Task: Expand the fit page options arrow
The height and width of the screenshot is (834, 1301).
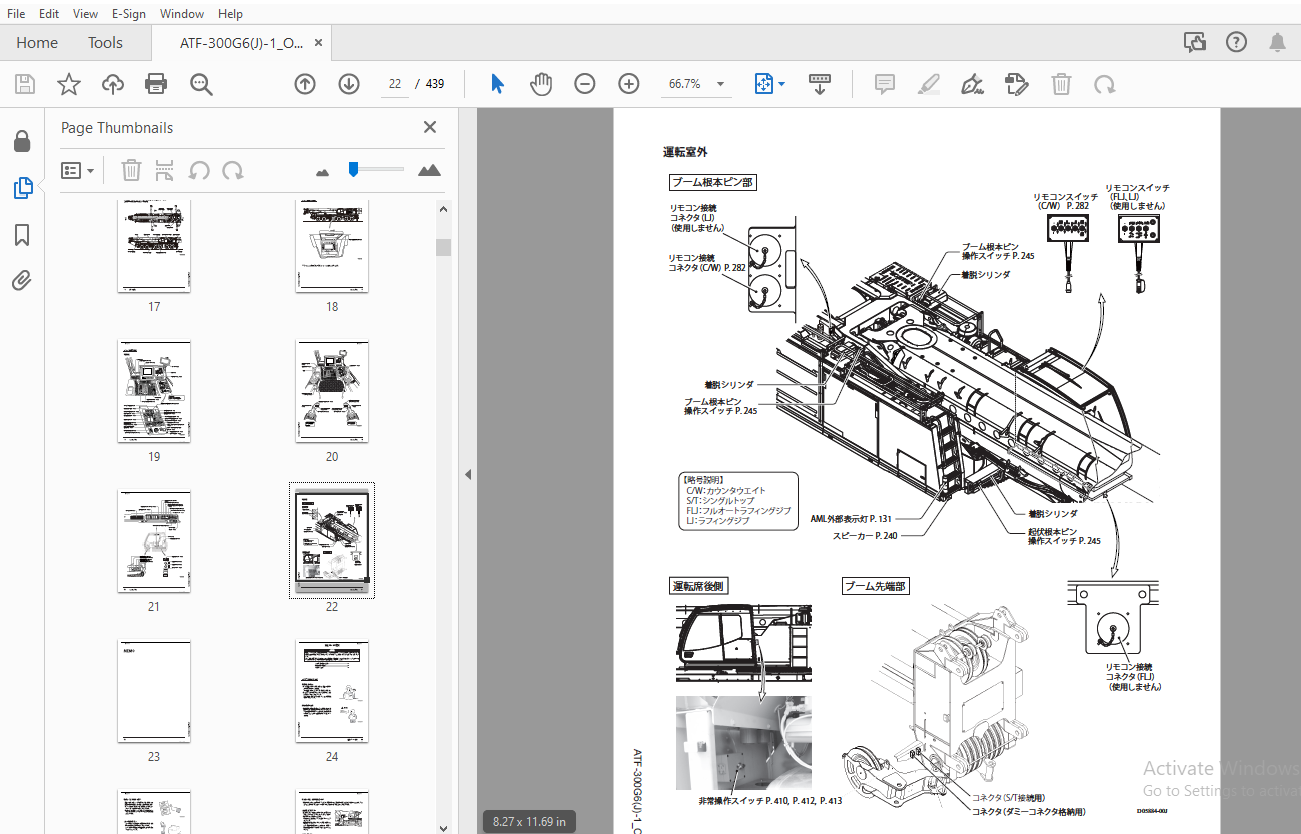Action: [782, 84]
